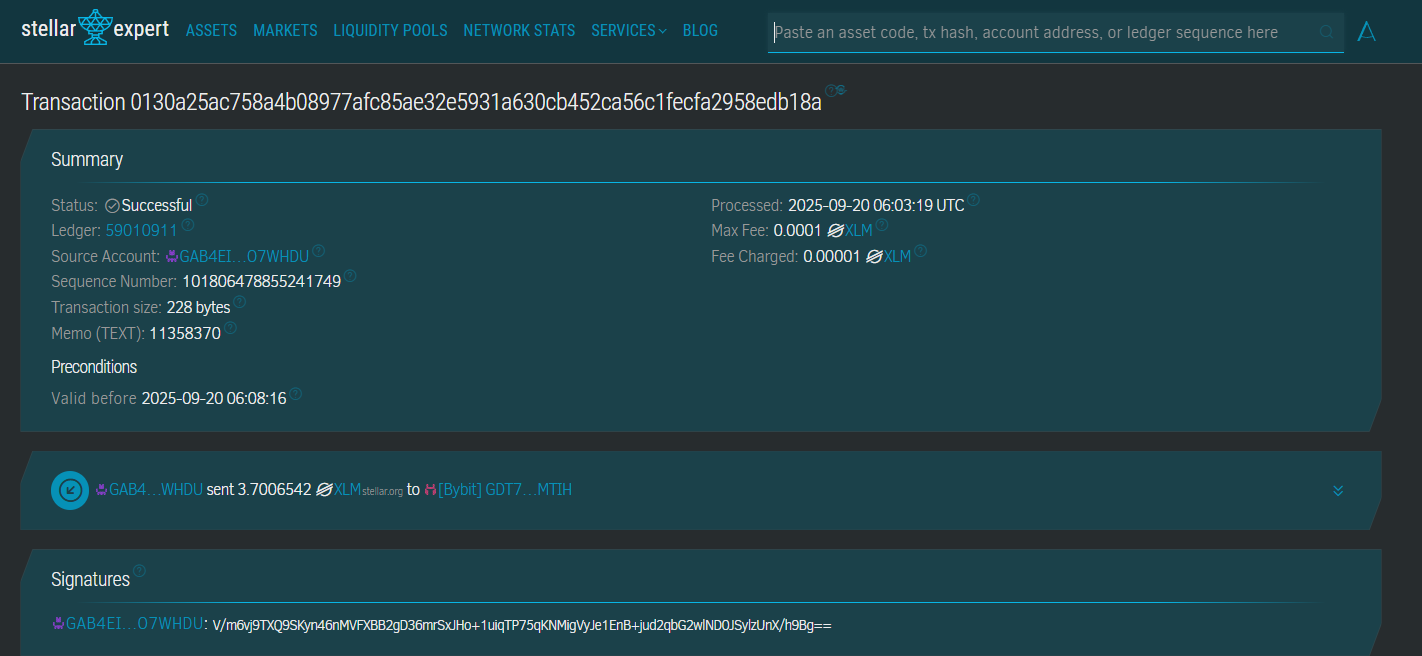
Task: Focus the asset or tx hash search field
Action: (1040, 33)
